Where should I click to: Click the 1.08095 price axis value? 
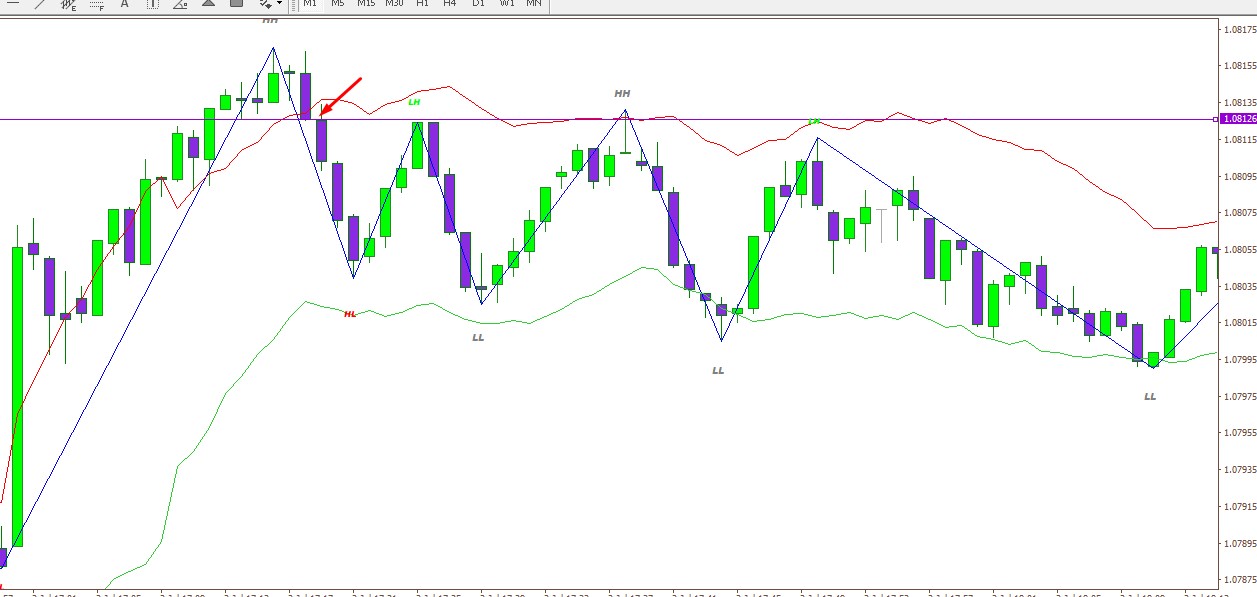(1240, 176)
